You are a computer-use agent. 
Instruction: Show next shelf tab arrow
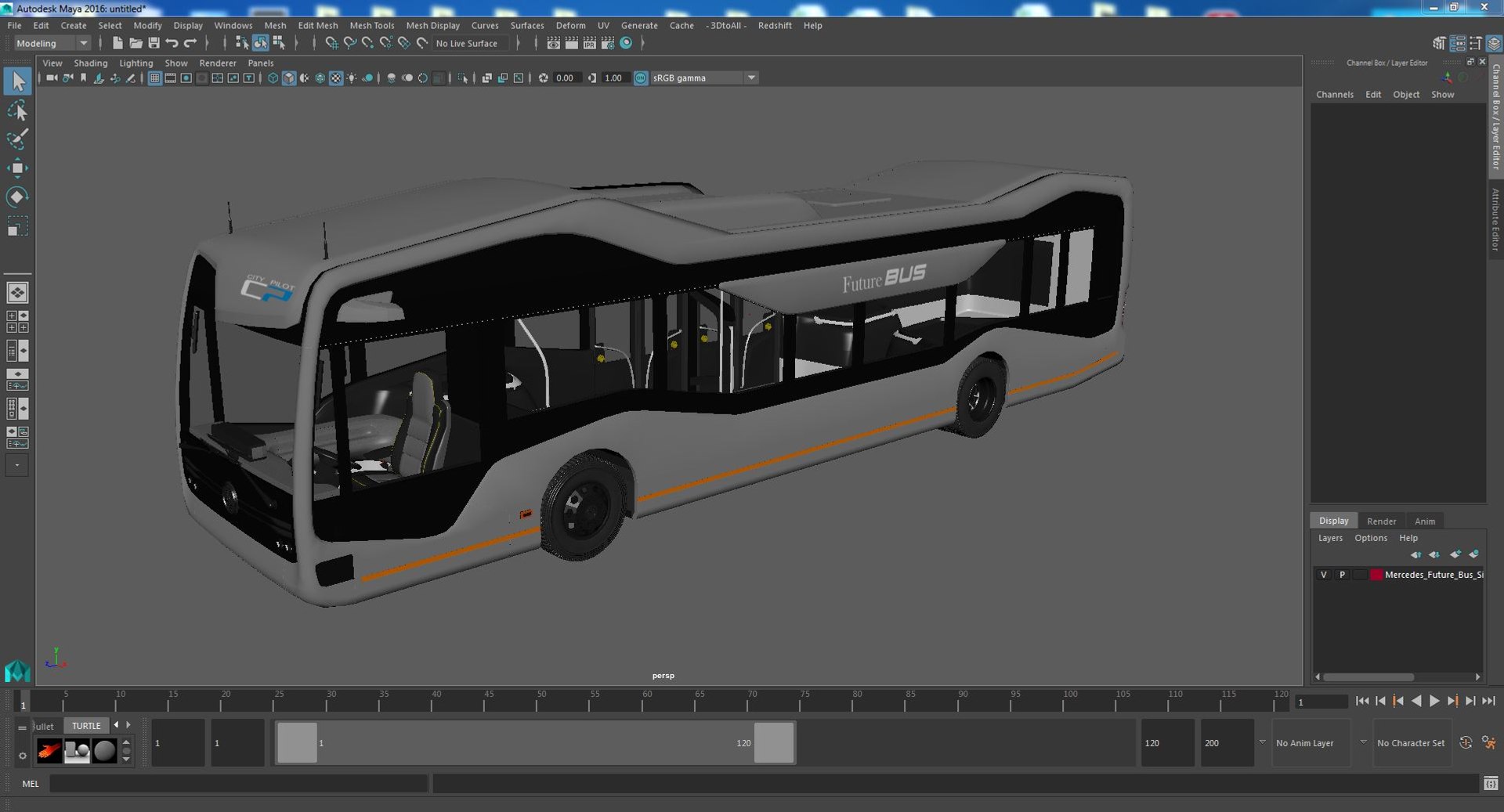(x=128, y=725)
